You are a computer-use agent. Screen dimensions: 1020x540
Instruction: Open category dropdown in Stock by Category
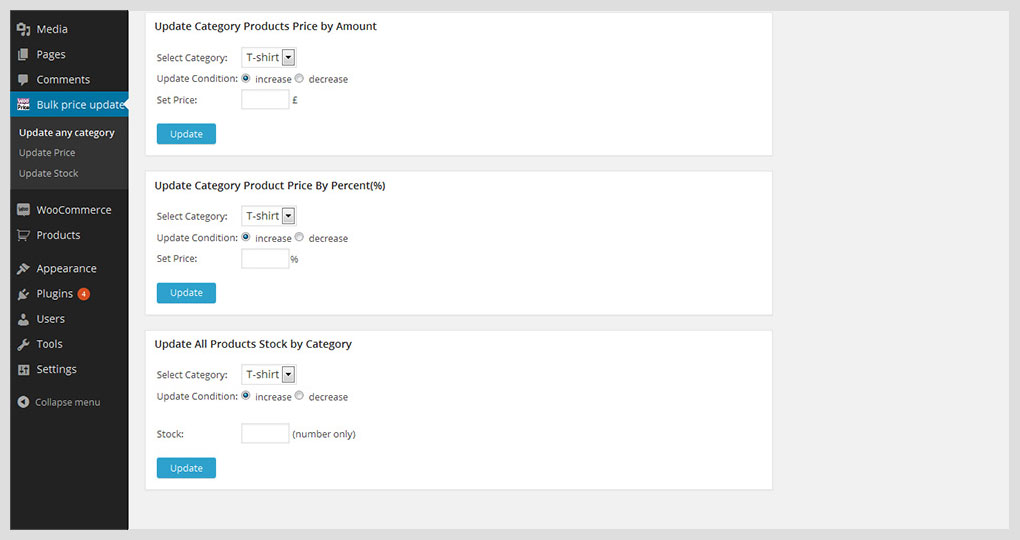click(269, 375)
